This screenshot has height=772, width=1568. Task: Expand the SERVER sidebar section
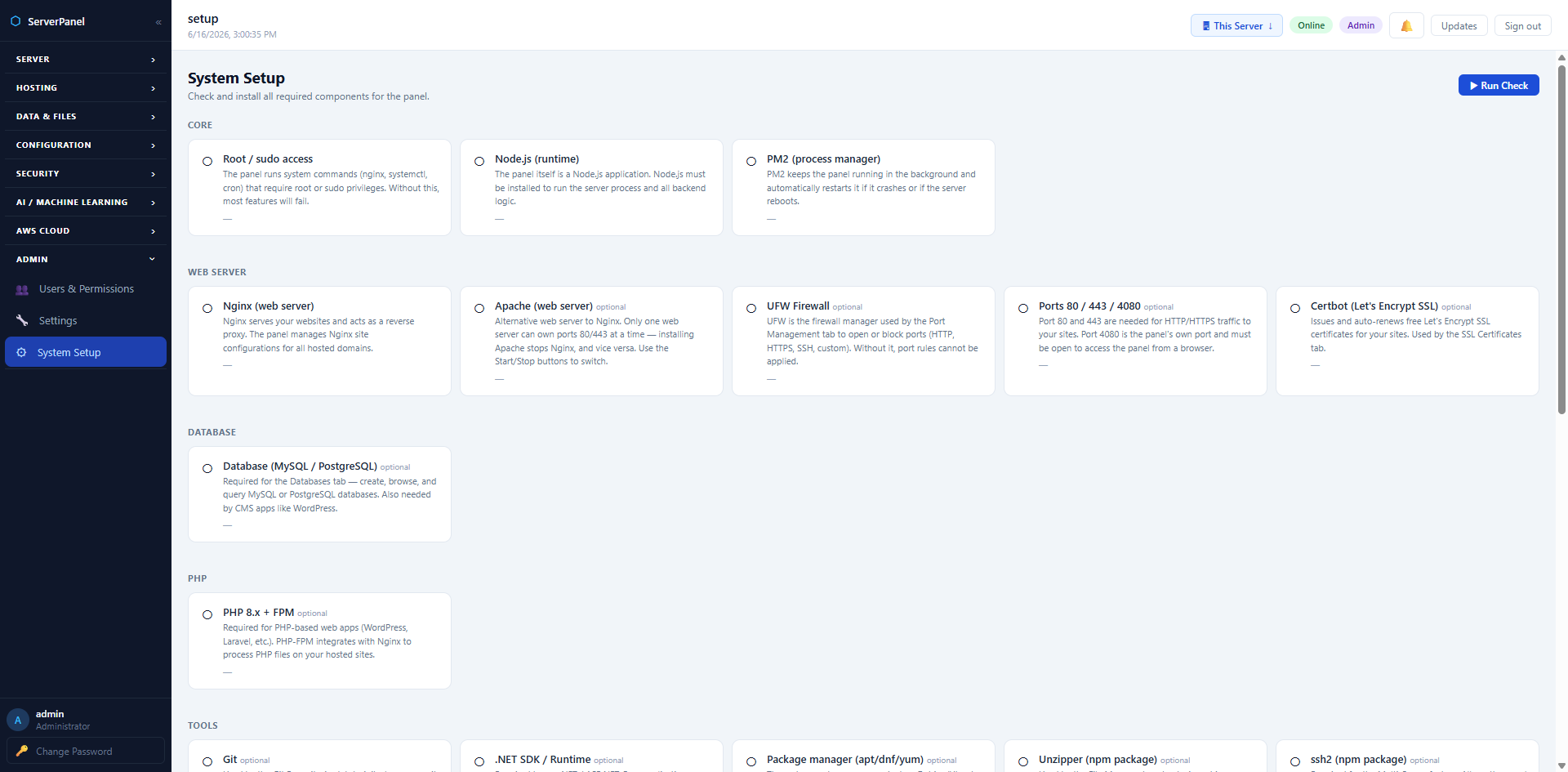[86, 60]
